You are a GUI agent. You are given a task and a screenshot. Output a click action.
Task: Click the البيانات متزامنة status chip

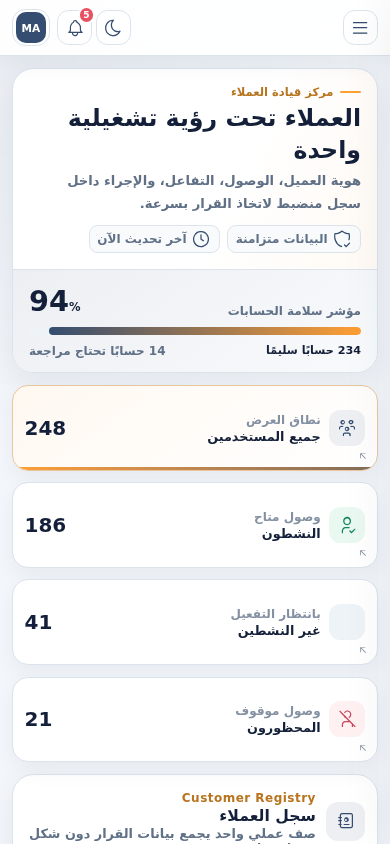coord(294,239)
